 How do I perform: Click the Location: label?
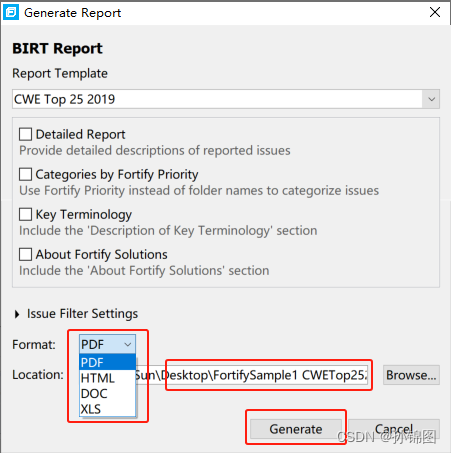[38, 375]
